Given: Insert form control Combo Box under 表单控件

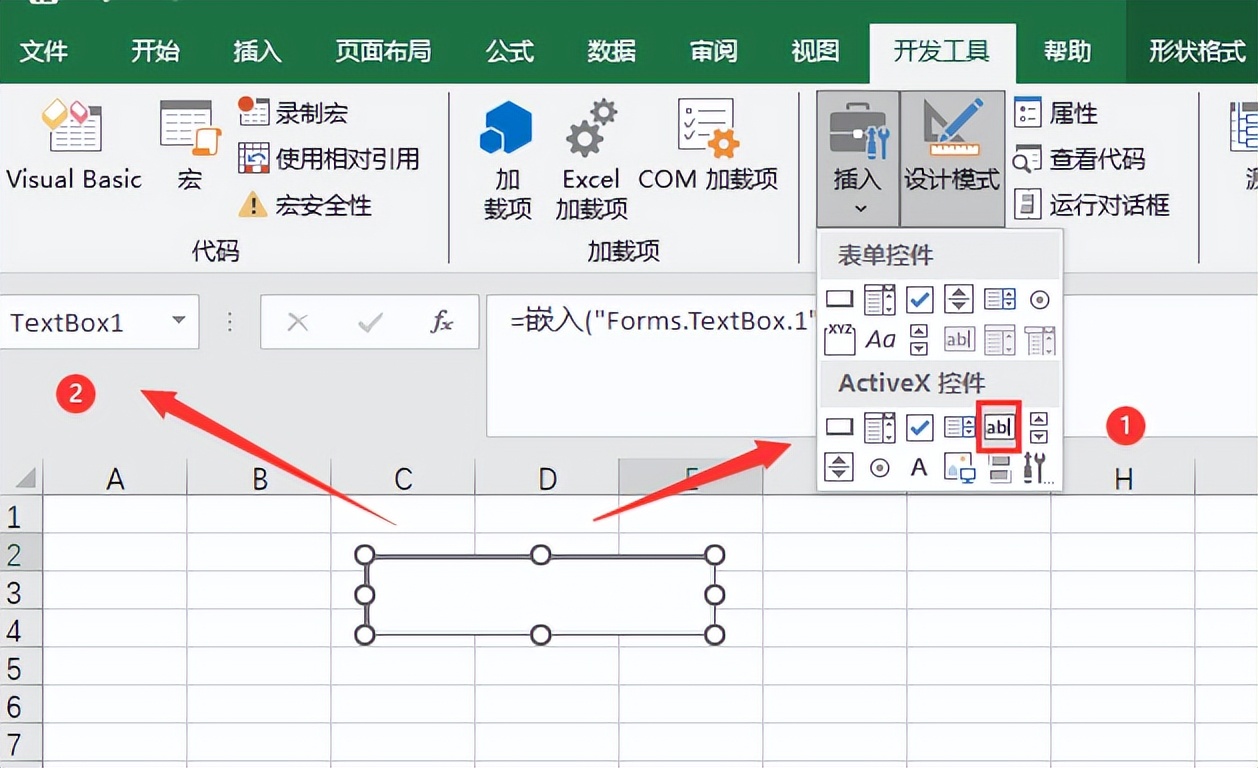Looking at the screenshot, I should (879, 298).
